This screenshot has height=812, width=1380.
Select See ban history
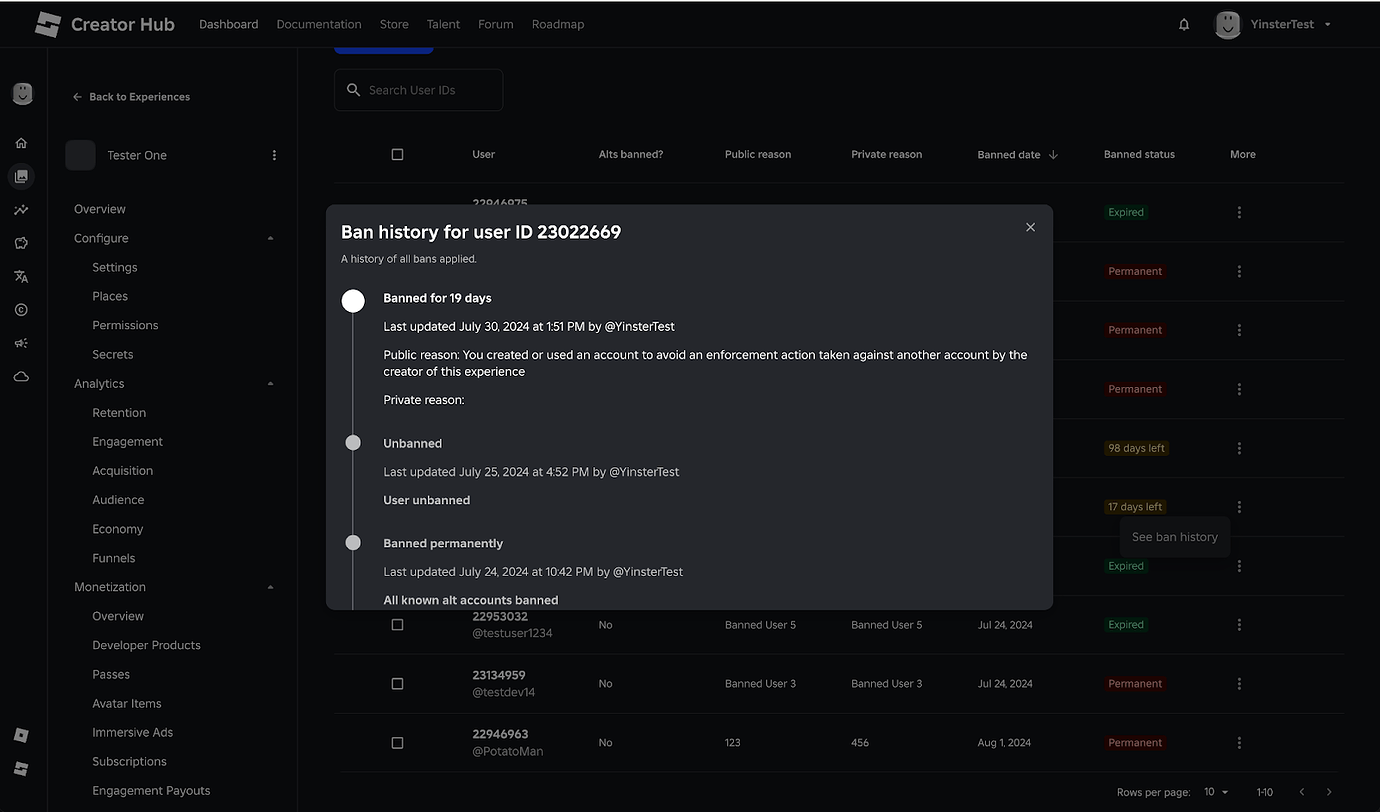click(1174, 536)
